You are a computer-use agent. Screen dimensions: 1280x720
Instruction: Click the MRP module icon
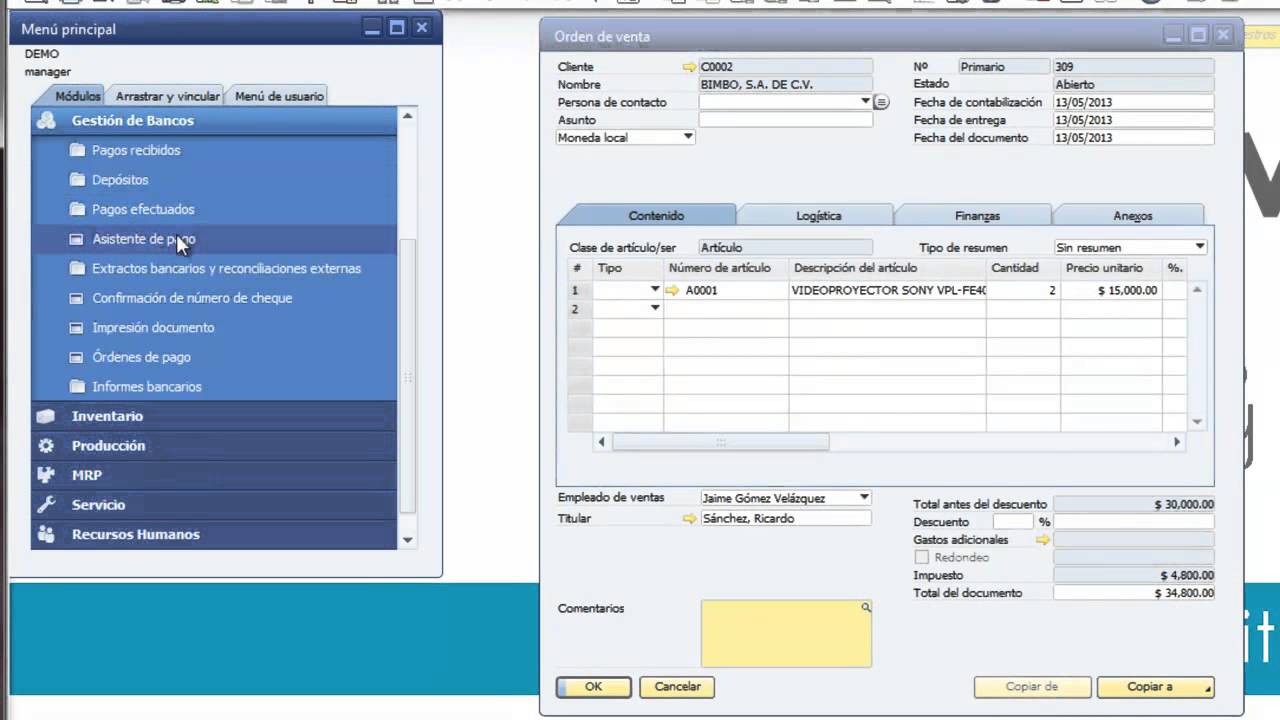point(46,475)
